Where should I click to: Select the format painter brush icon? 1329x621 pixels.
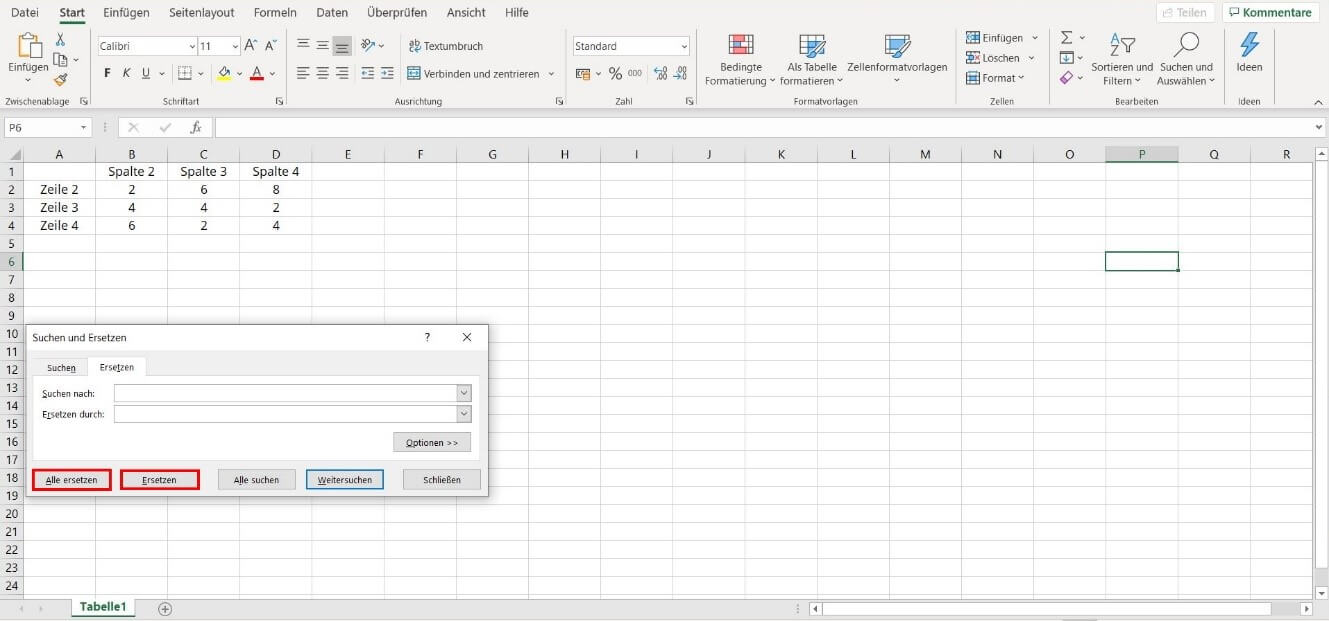[x=60, y=80]
